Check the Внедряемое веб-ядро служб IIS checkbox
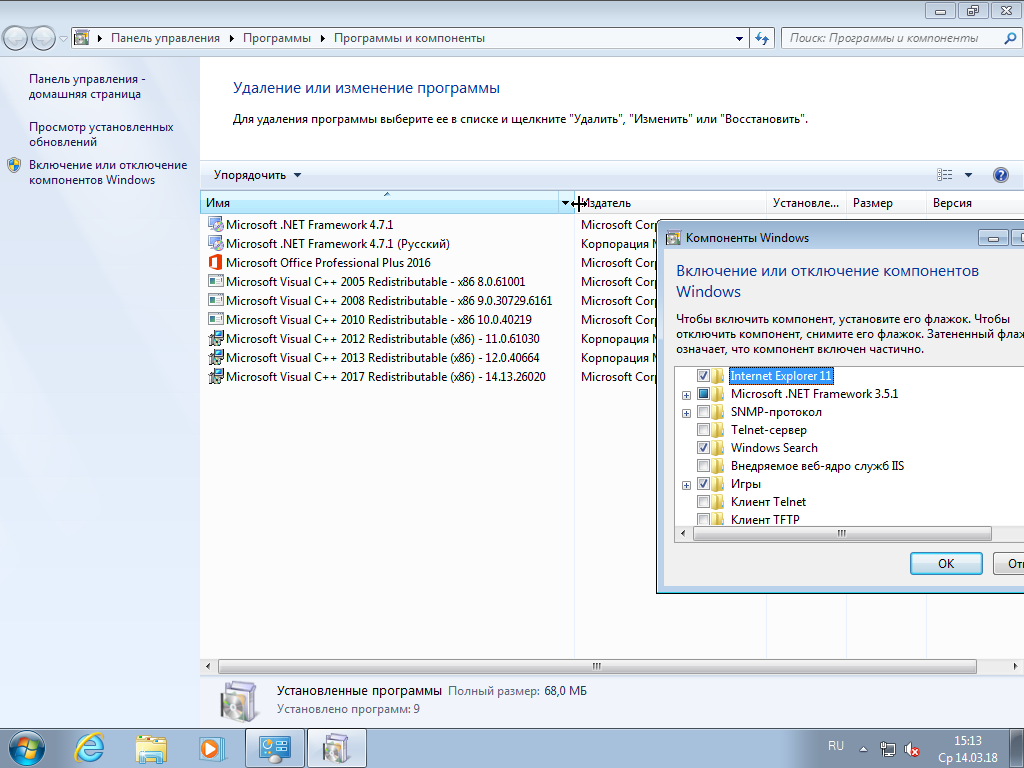Viewport: 1024px width, 768px height. pyautogui.click(x=703, y=466)
